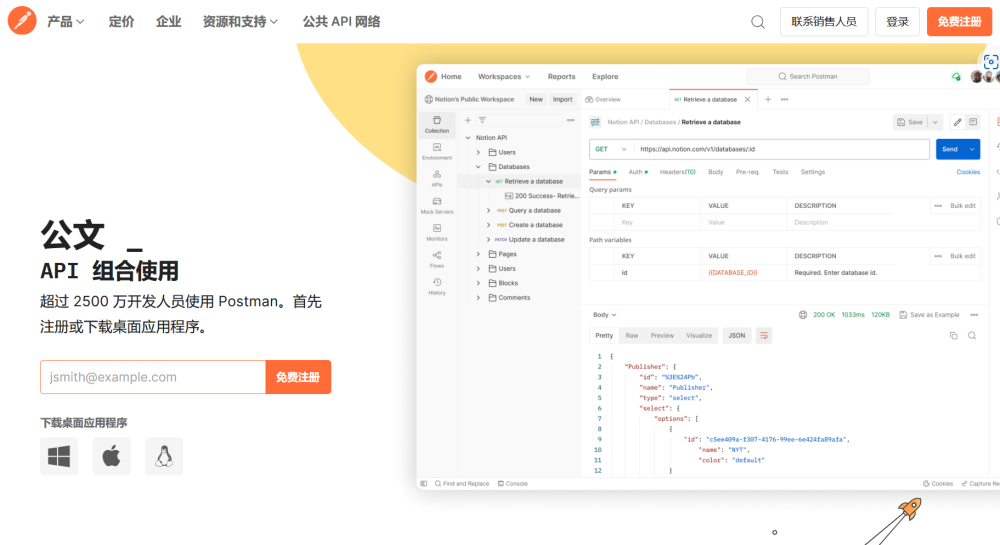Open the Flows sidebar panel

(x=437, y=259)
